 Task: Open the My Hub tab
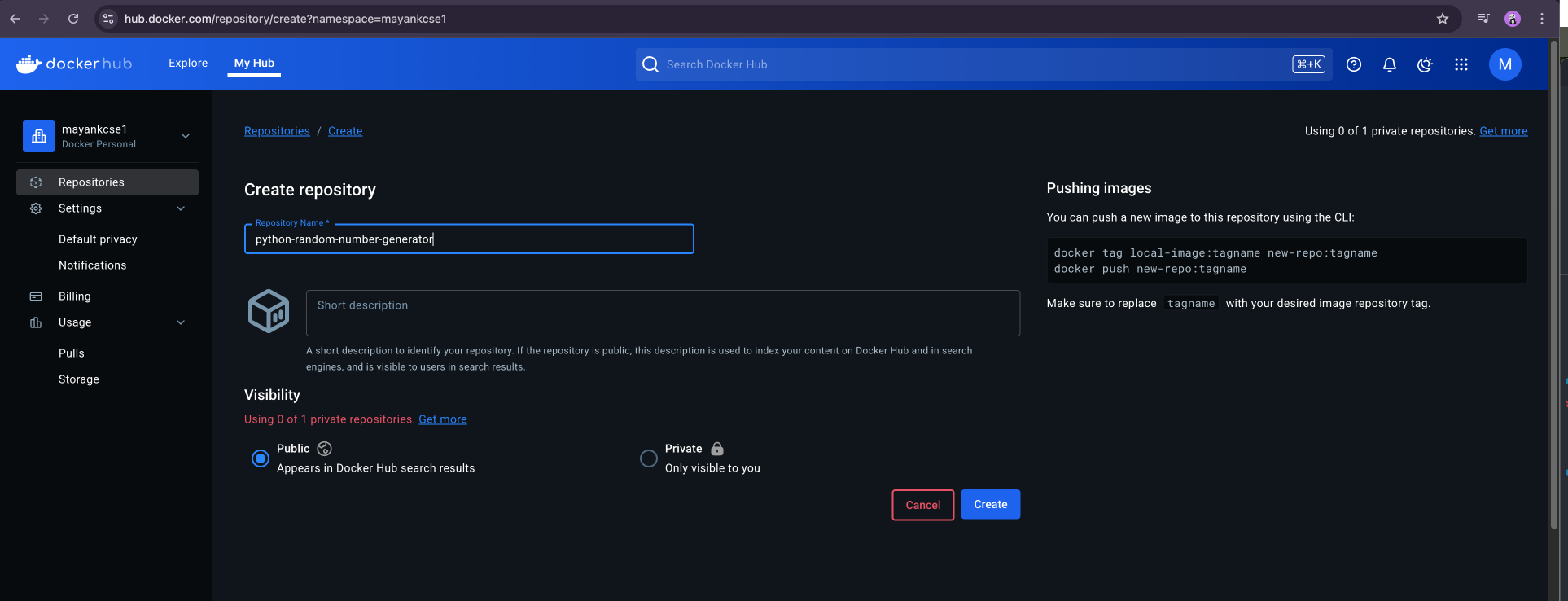254,63
